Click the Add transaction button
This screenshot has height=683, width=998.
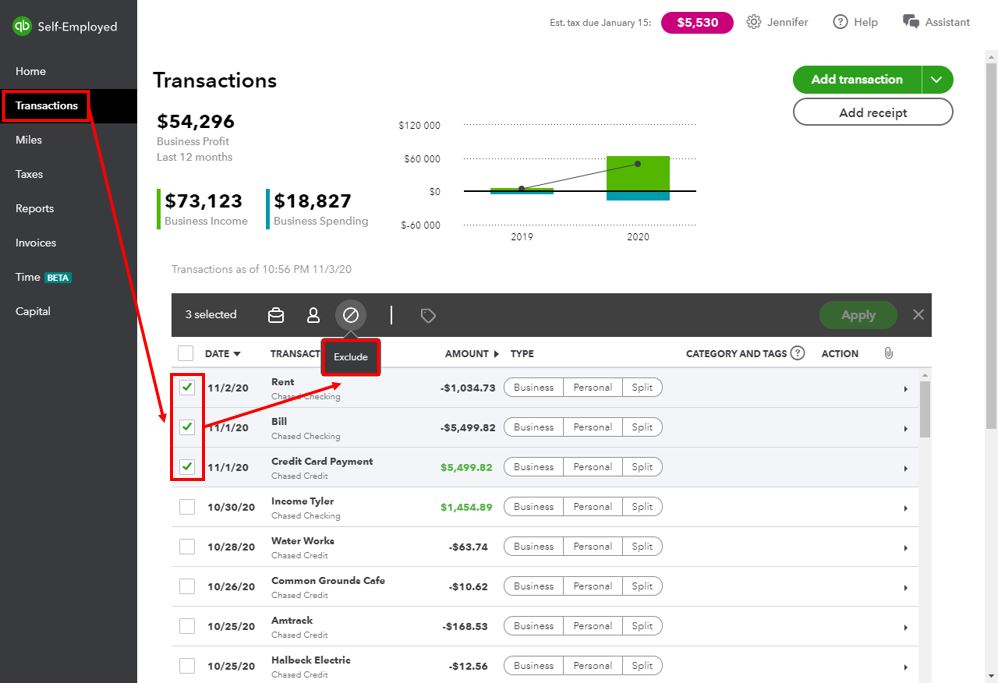pos(857,80)
